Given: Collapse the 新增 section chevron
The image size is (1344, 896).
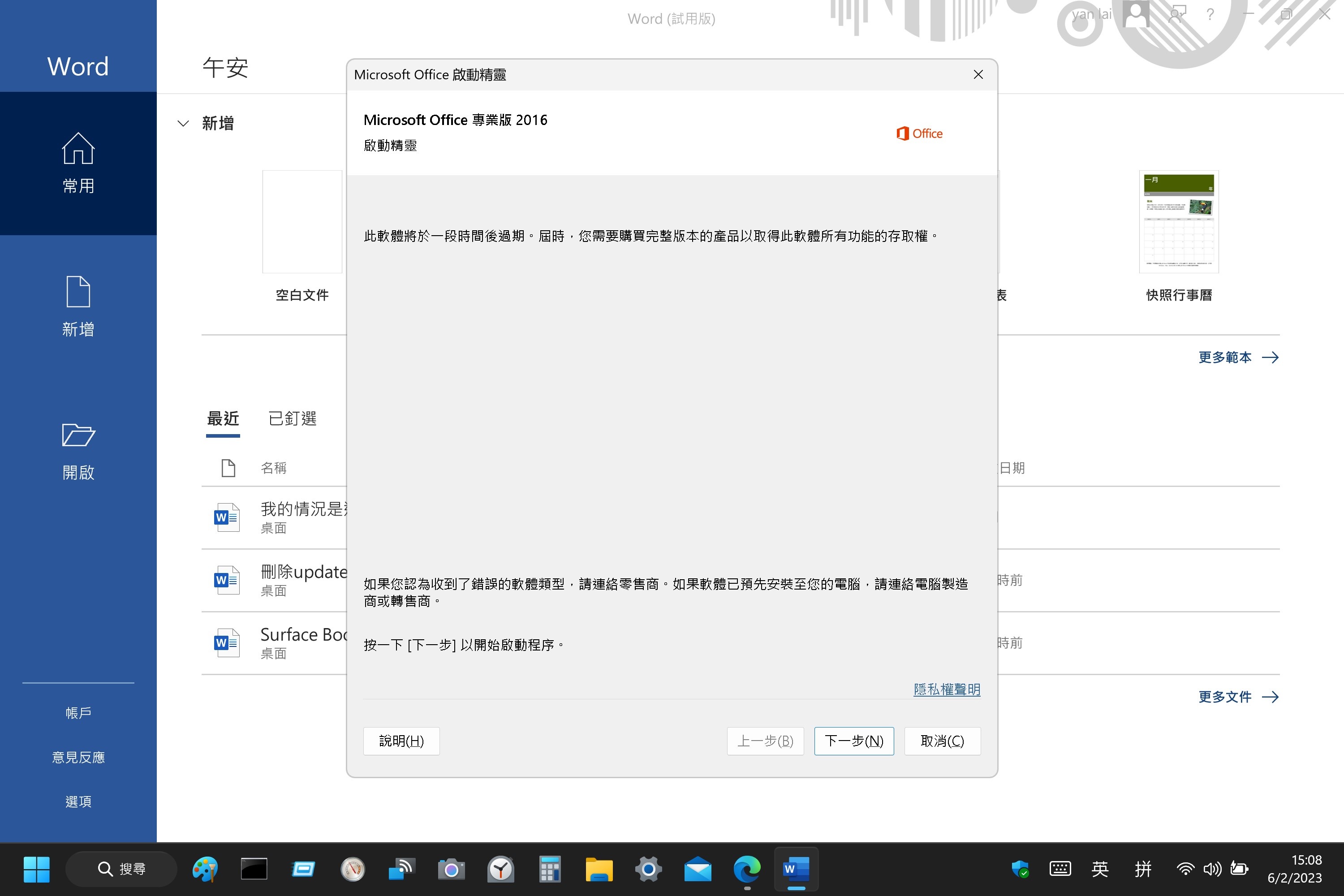Looking at the screenshot, I should pos(183,124).
